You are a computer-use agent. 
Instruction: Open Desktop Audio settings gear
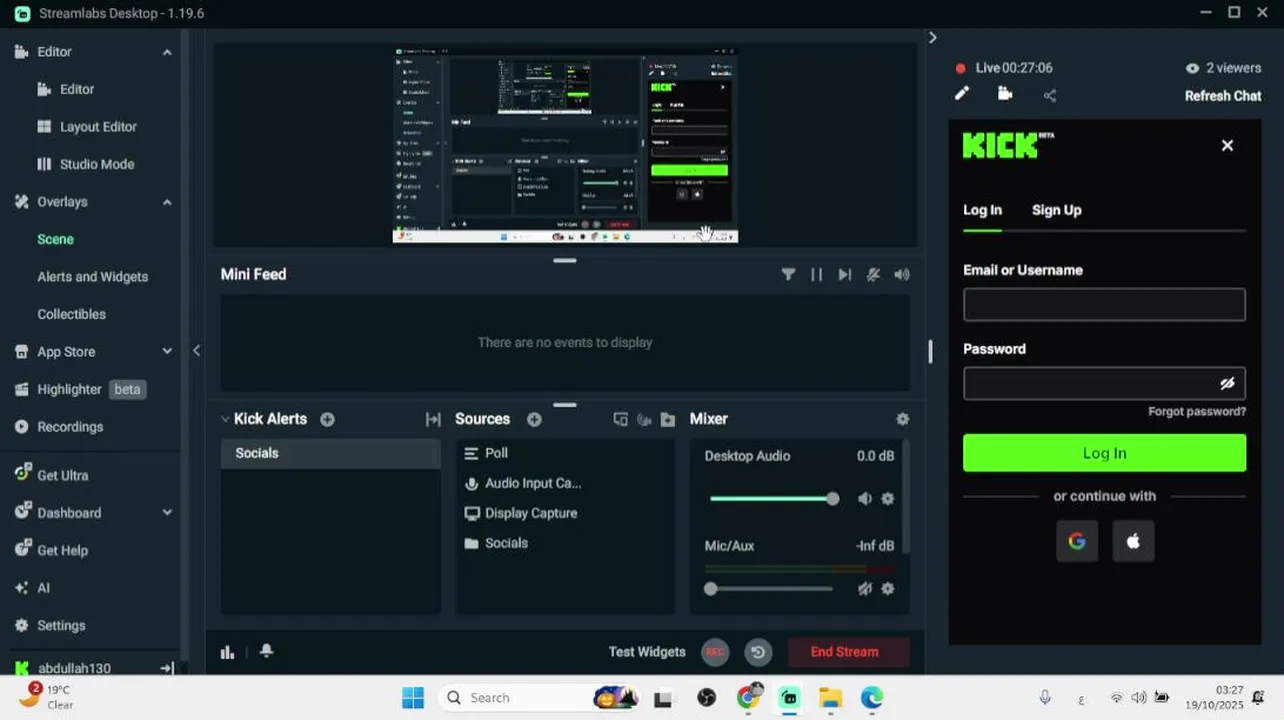click(888, 499)
